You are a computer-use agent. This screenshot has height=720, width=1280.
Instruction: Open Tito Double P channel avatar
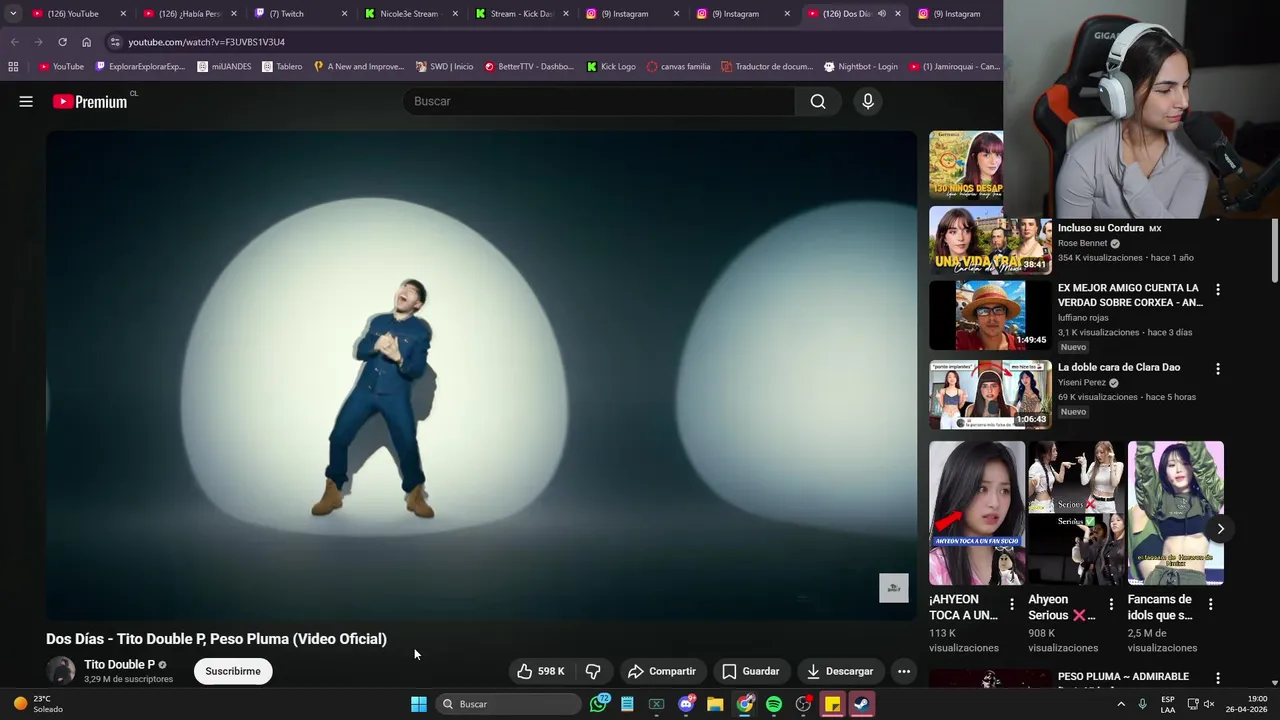[x=61, y=671]
